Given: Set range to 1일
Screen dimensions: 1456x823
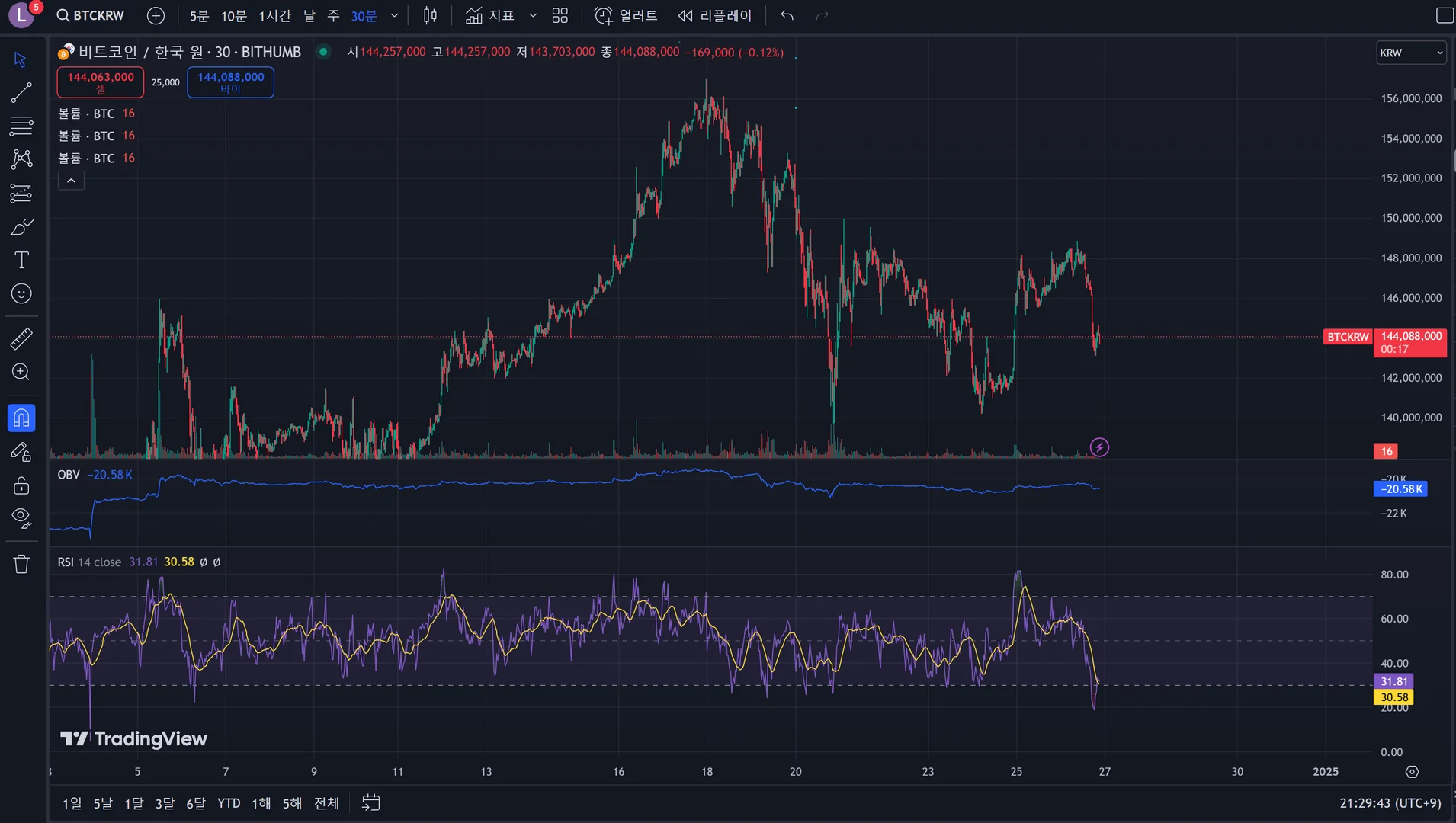Looking at the screenshot, I should pos(72,803).
